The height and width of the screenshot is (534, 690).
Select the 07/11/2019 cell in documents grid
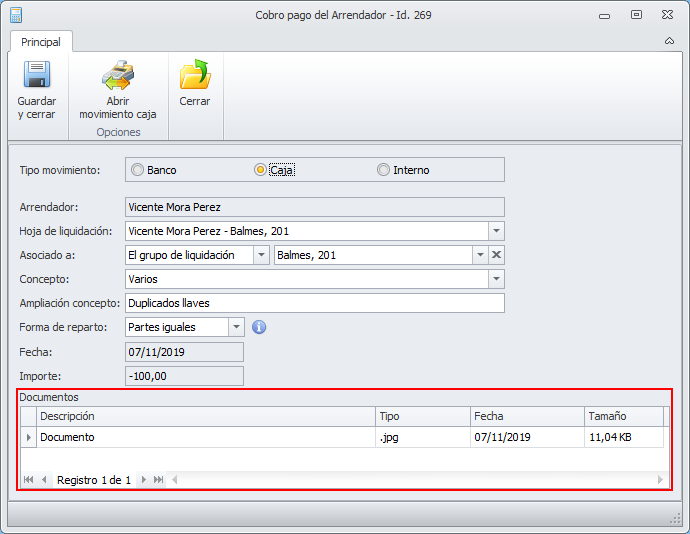coord(527,437)
